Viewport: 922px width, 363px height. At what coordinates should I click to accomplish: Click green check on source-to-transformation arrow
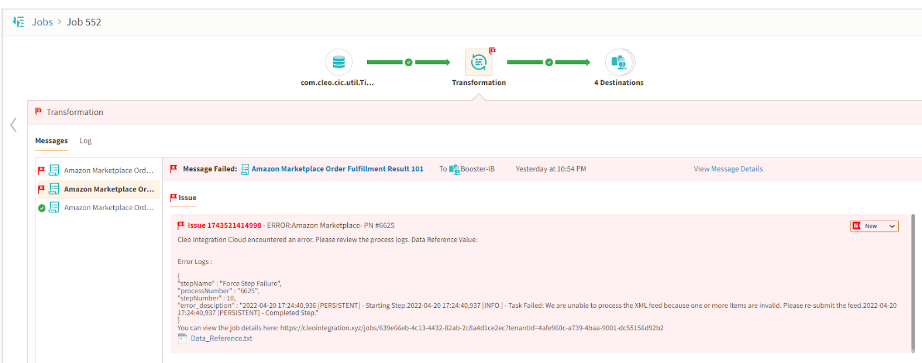408,62
